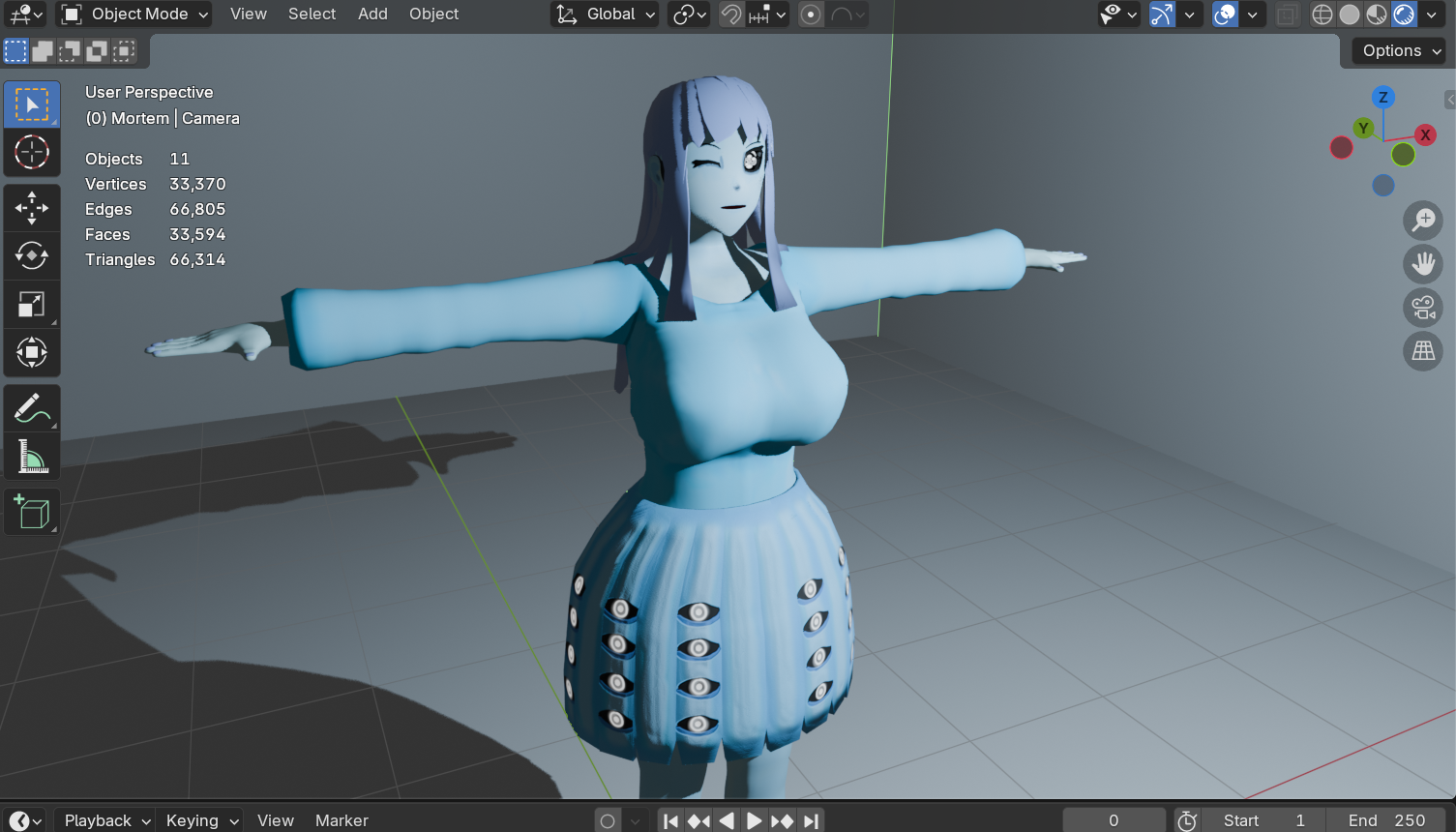The image size is (1456, 832).
Task: Choose the Move tool
Action: pyautogui.click(x=32, y=208)
